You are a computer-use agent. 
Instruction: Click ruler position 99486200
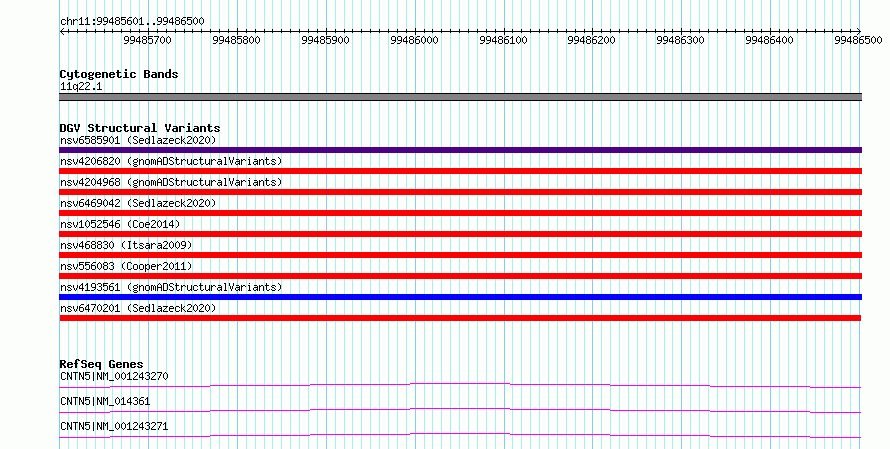[591, 40]
